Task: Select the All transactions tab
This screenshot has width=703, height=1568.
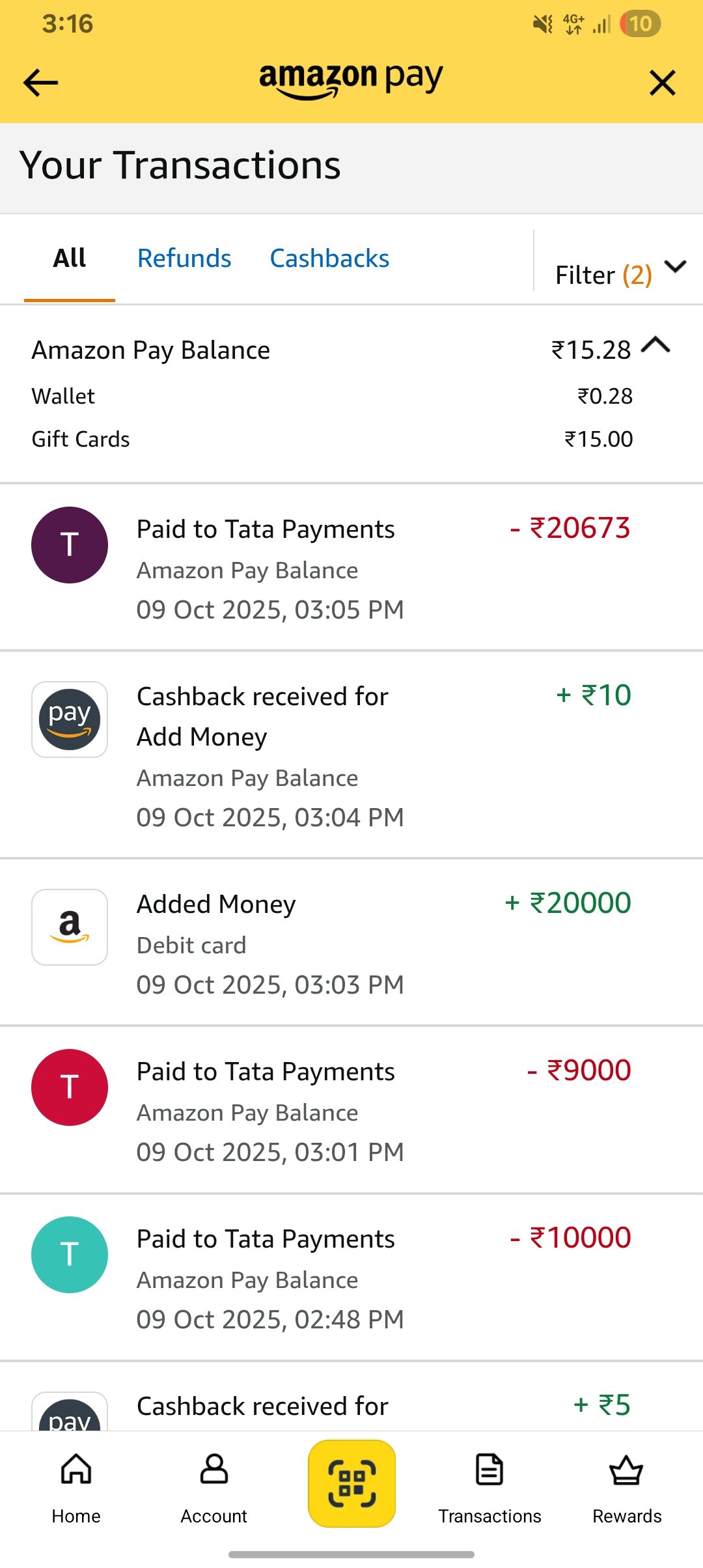Action: point(70,259)
